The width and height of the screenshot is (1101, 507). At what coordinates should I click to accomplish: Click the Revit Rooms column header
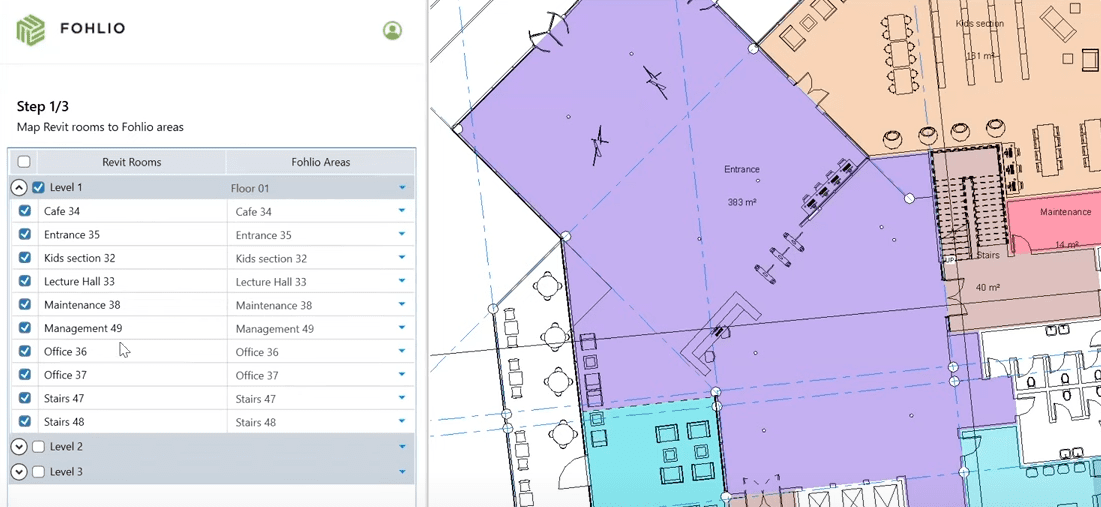tap(131, 162)
